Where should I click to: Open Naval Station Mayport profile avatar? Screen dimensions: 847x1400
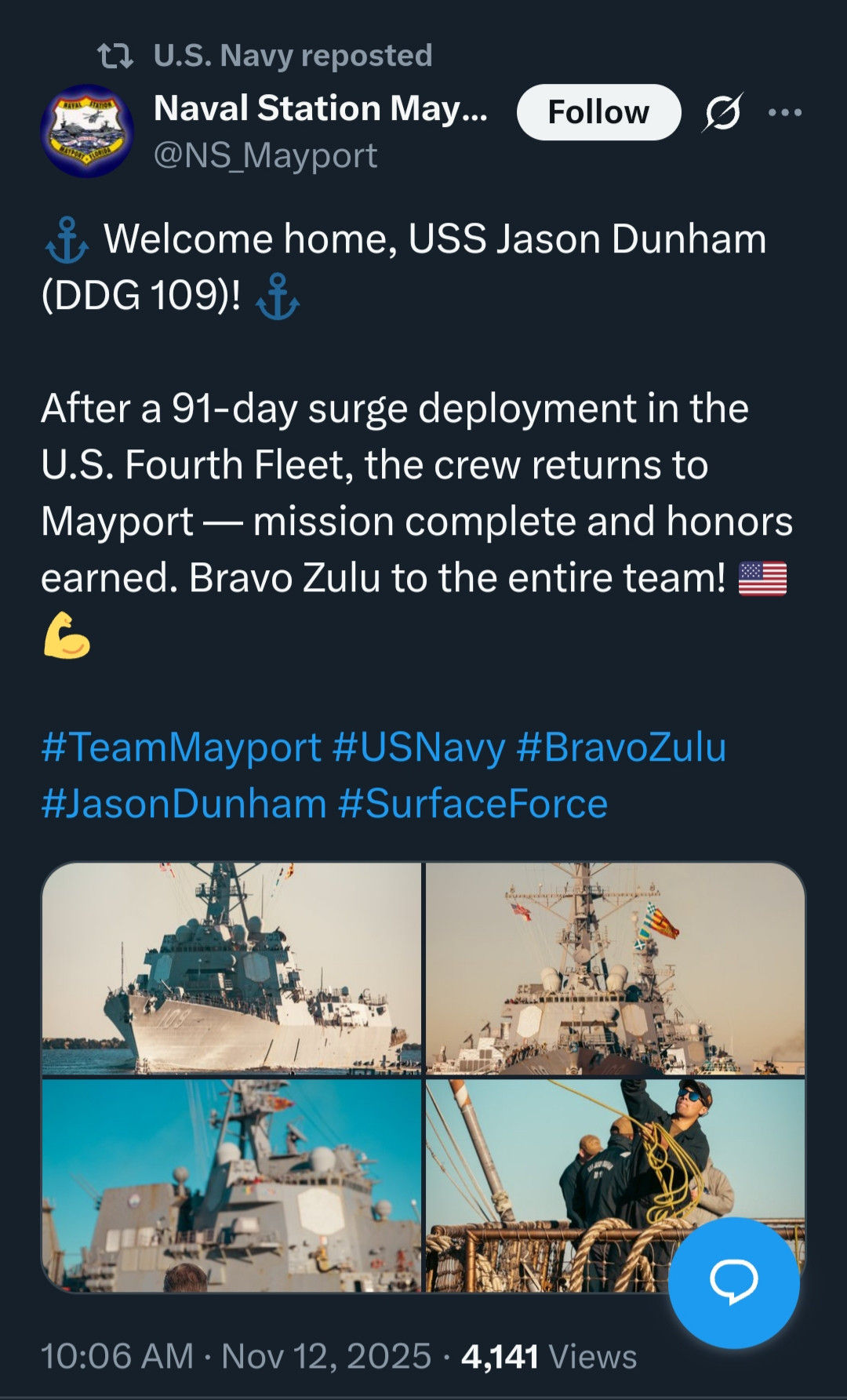tap(86, 131)
